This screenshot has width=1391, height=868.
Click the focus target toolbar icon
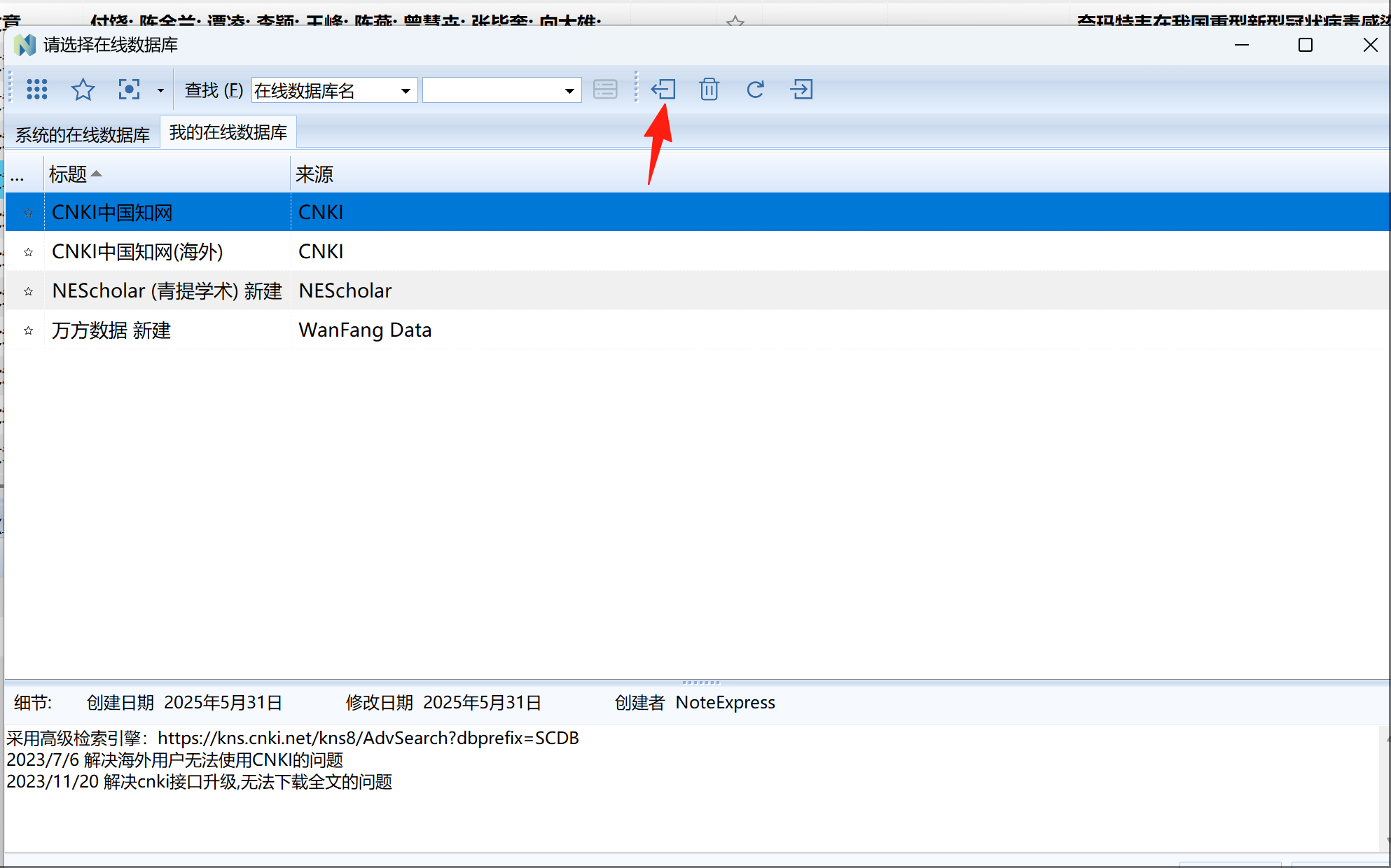pos(129,90)
